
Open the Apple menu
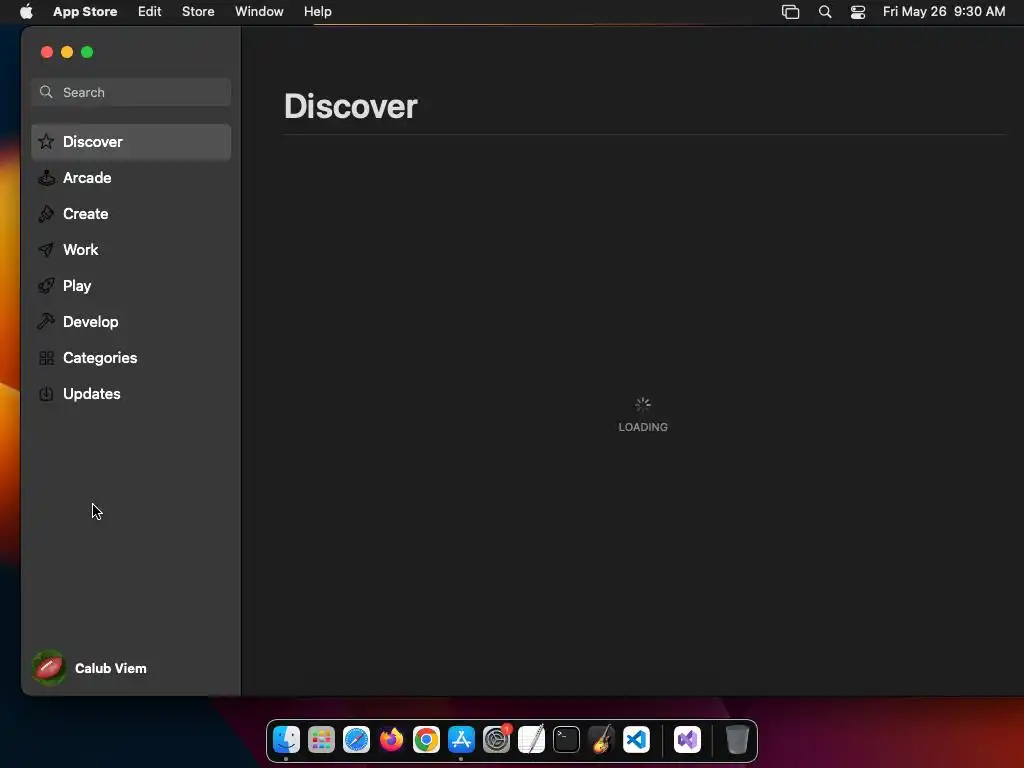pyautogui.click(x=26, y=11)
